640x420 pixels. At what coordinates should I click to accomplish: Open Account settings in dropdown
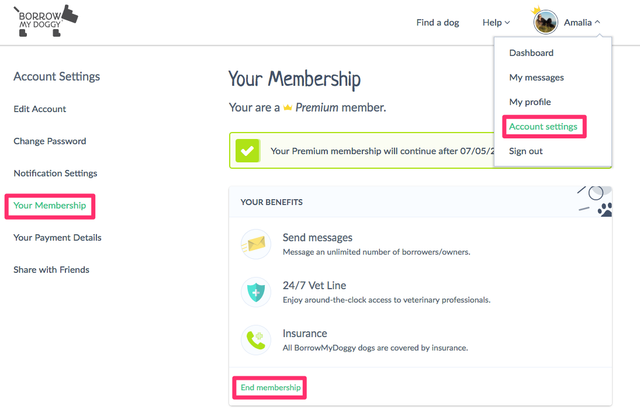543,126
